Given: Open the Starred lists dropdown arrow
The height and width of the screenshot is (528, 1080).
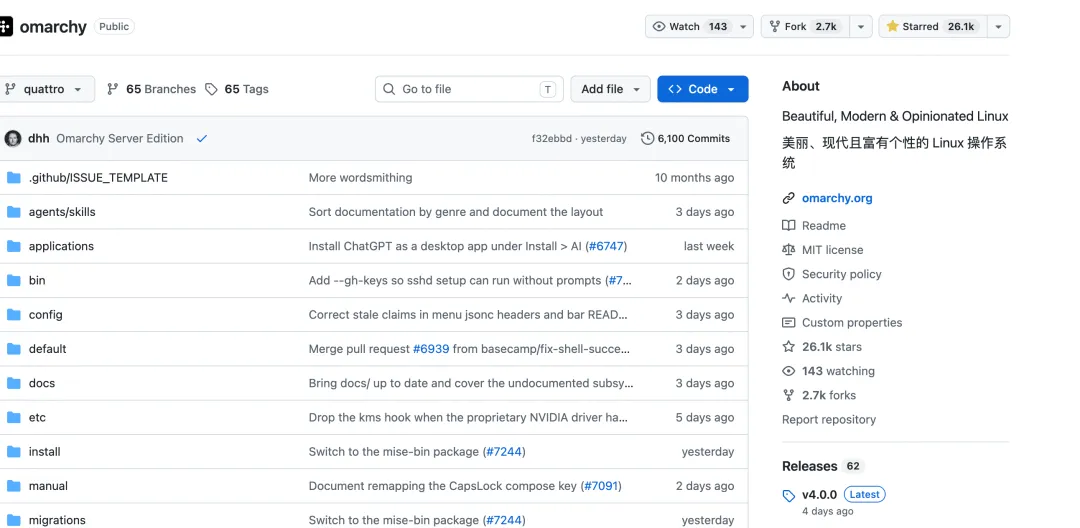Looking at the screenshot, I should pyautogui.click(x=999, y=27).
